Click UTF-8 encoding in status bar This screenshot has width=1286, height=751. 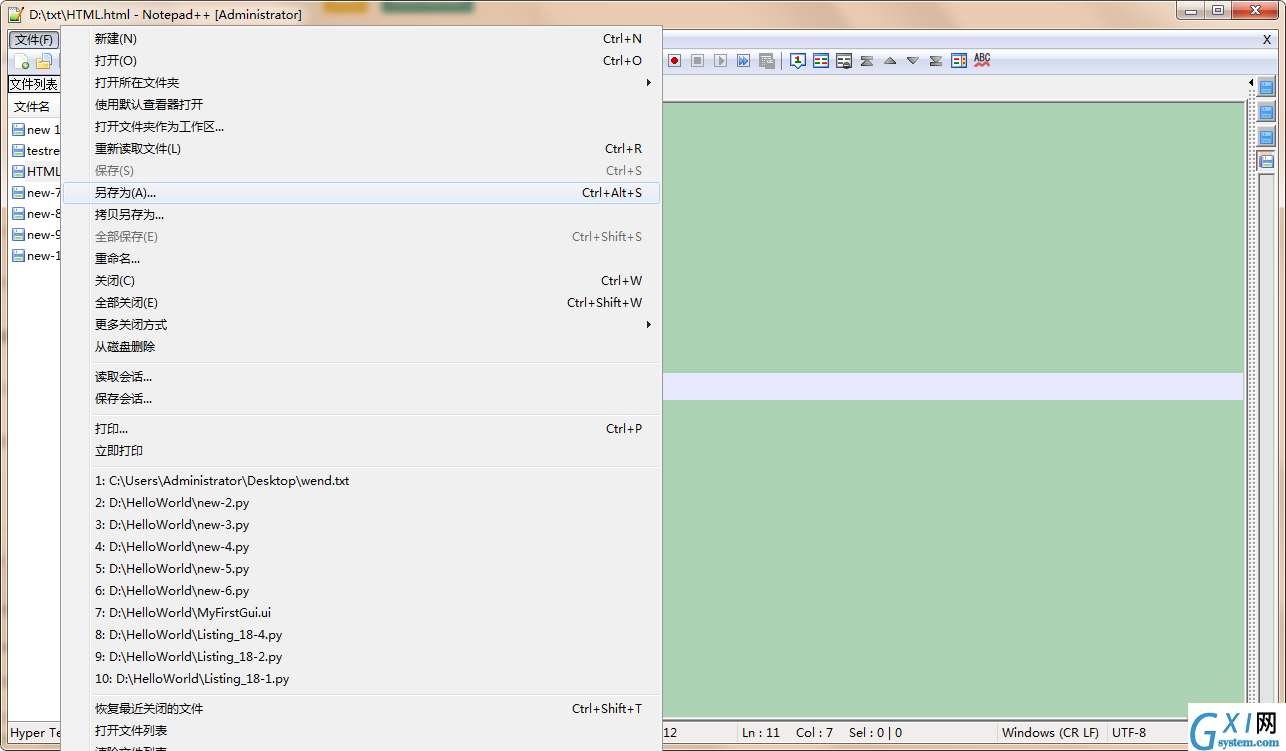click(x=1129, y=733)
